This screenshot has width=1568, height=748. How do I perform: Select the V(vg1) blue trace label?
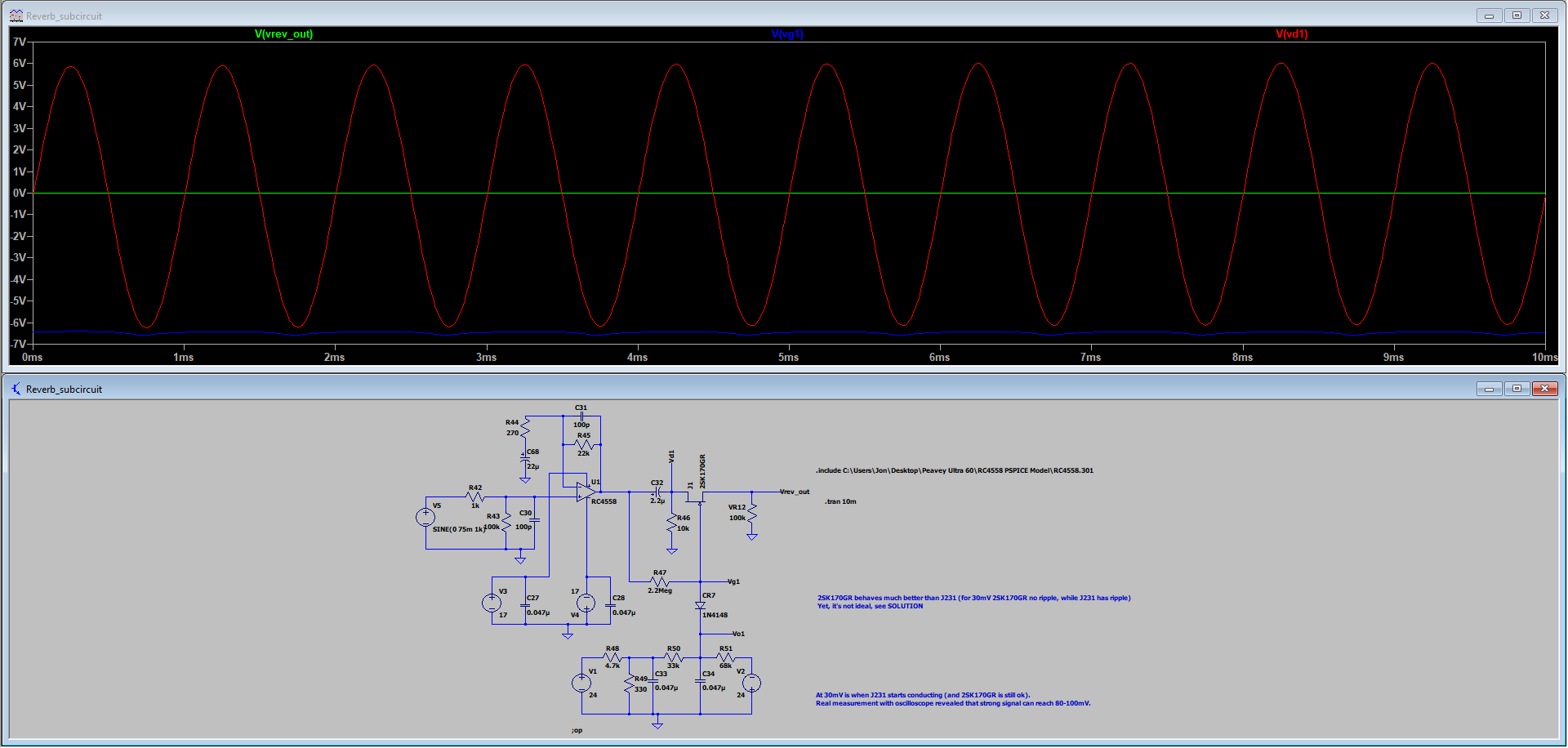tap(787, 34)
